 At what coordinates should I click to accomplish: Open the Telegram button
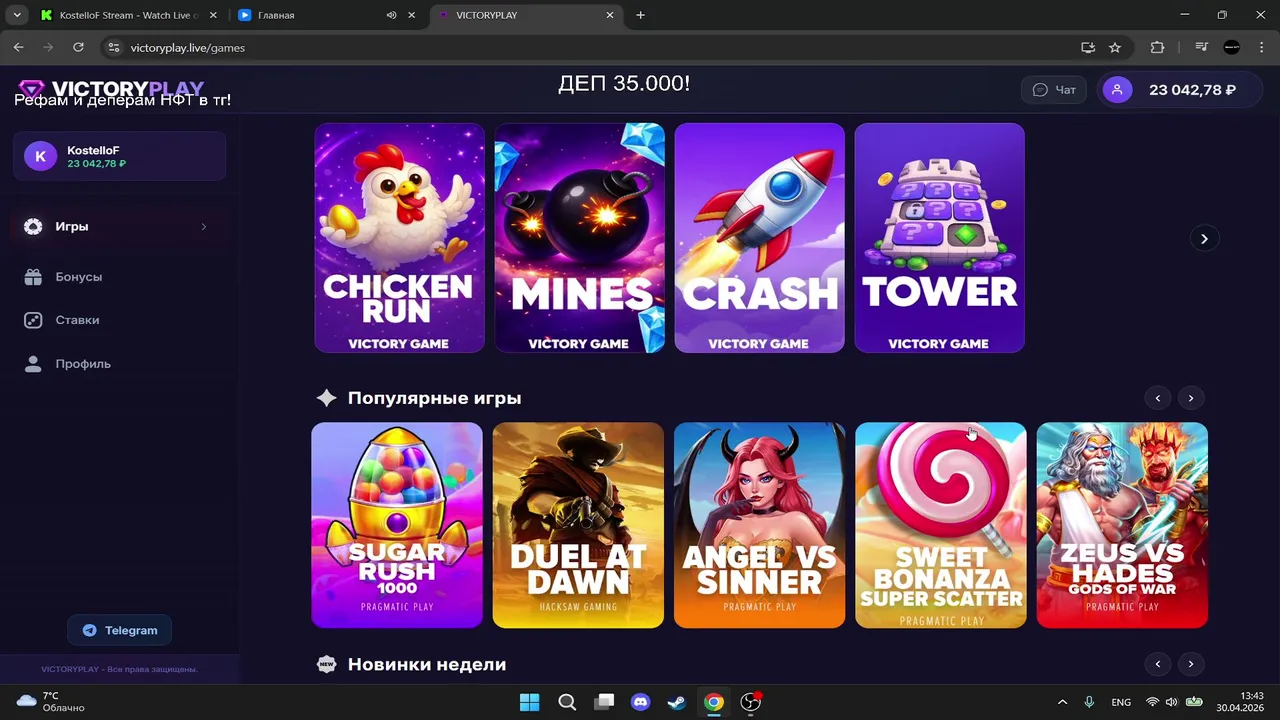click(120, 630)
